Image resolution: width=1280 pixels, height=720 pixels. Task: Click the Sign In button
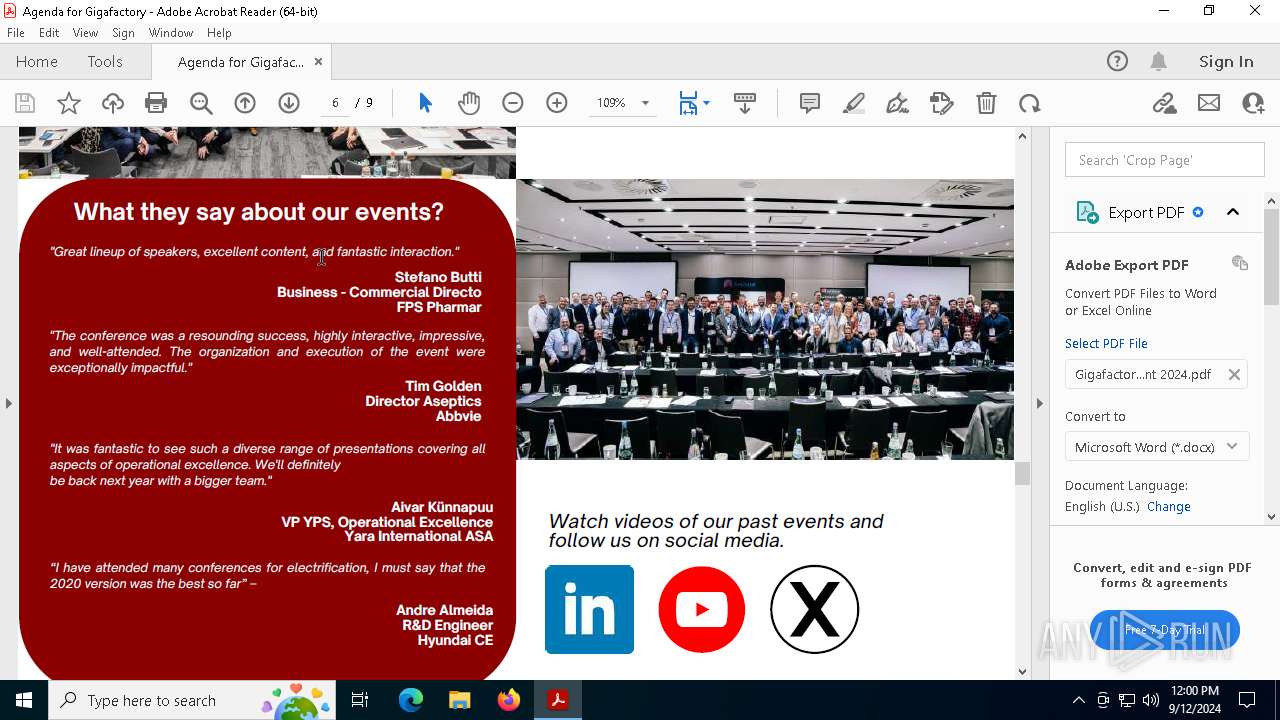click(x=1226, y=61)
